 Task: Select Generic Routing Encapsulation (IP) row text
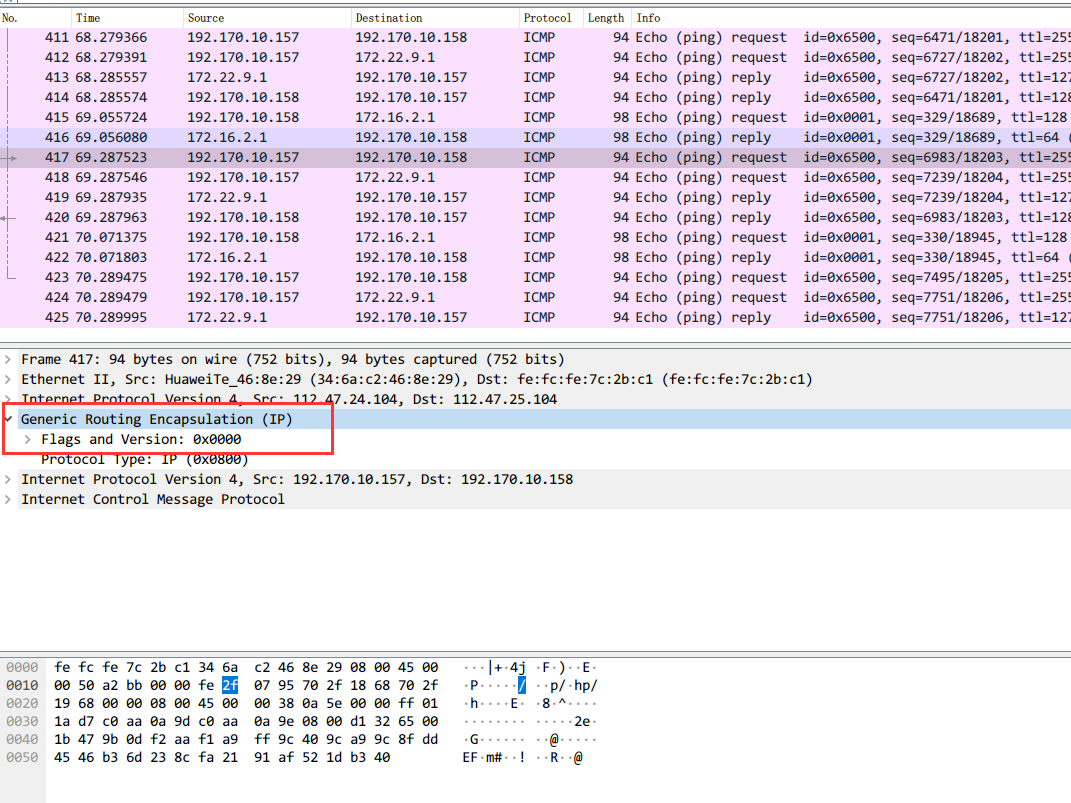click(x=156, y=419)
